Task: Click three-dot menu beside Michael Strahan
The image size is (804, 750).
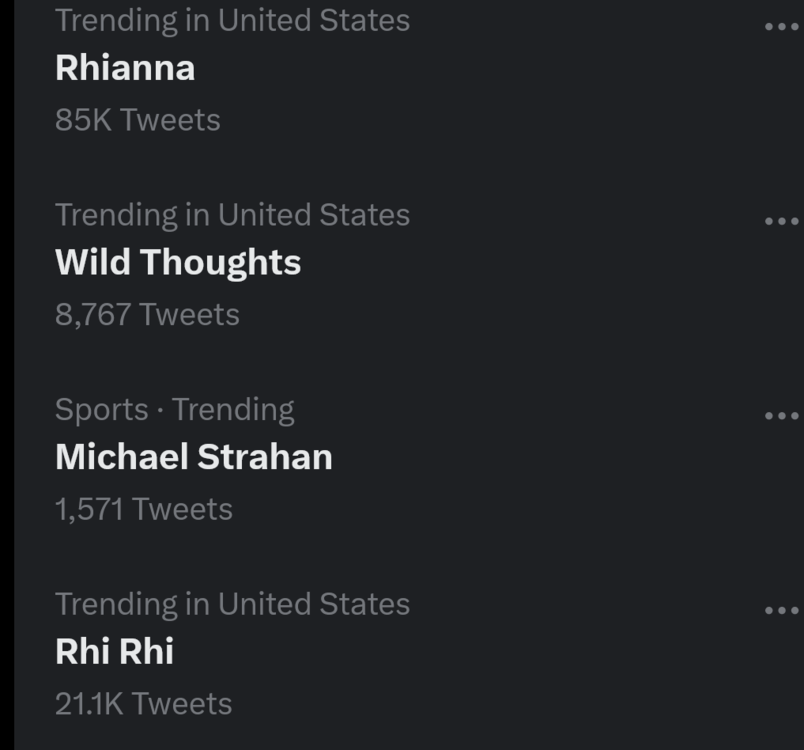Action: point(781,415)
